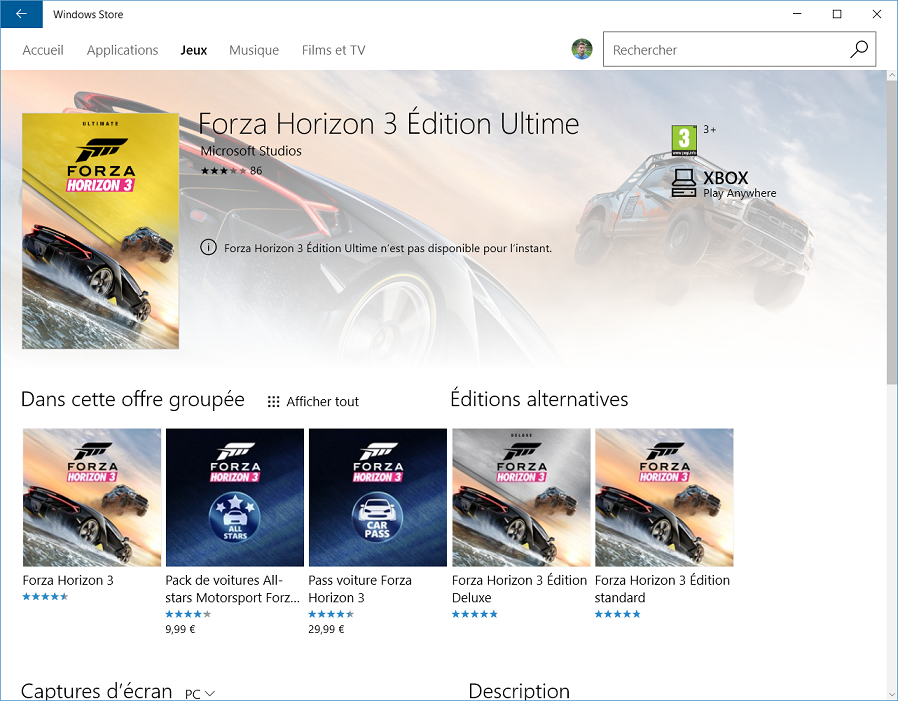This screenshot has width=898, height=701.
Task: Open the Accueil tab
Action: point(43,50)
